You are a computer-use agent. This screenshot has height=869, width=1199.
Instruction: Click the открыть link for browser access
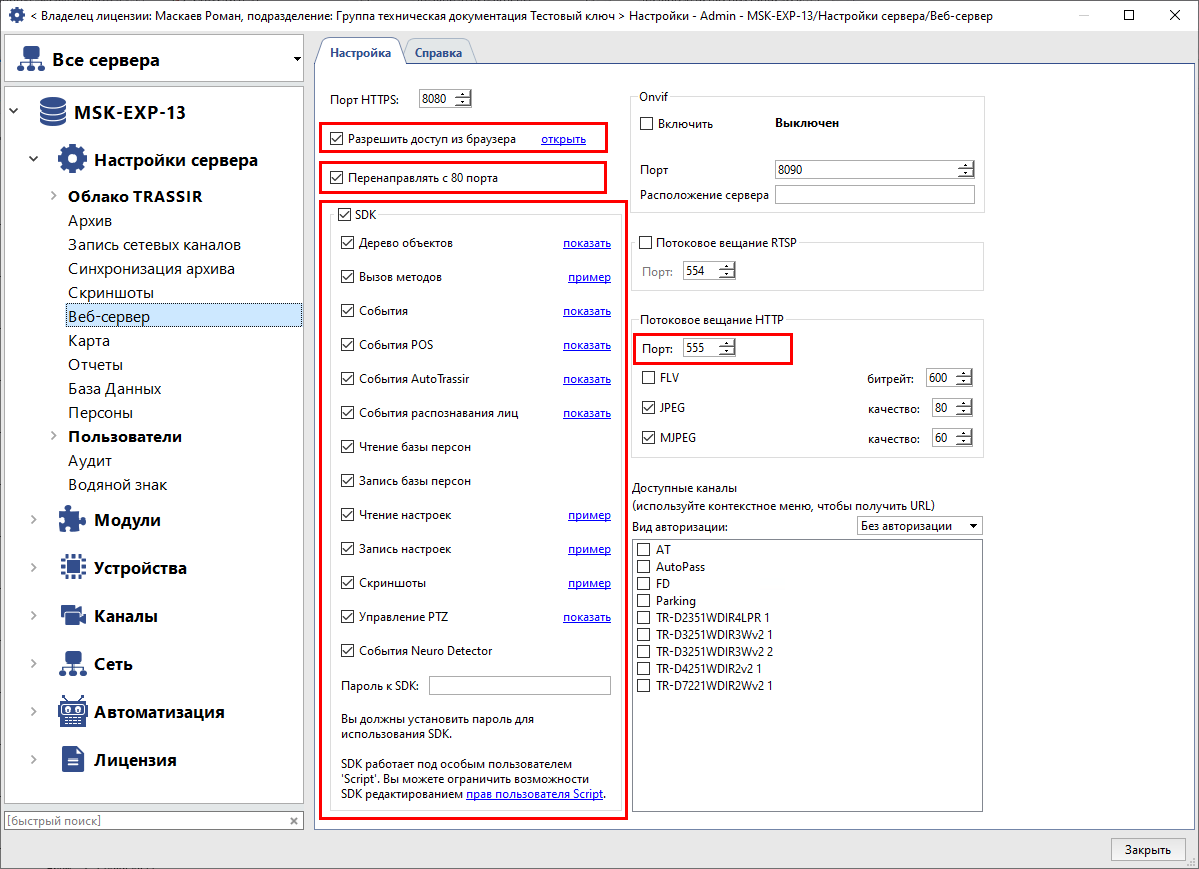click(564, 139)
